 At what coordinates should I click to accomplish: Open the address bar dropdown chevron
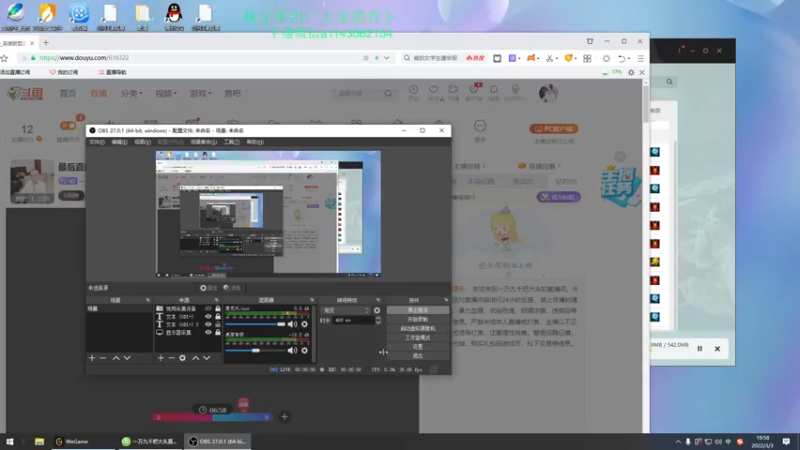387,58
